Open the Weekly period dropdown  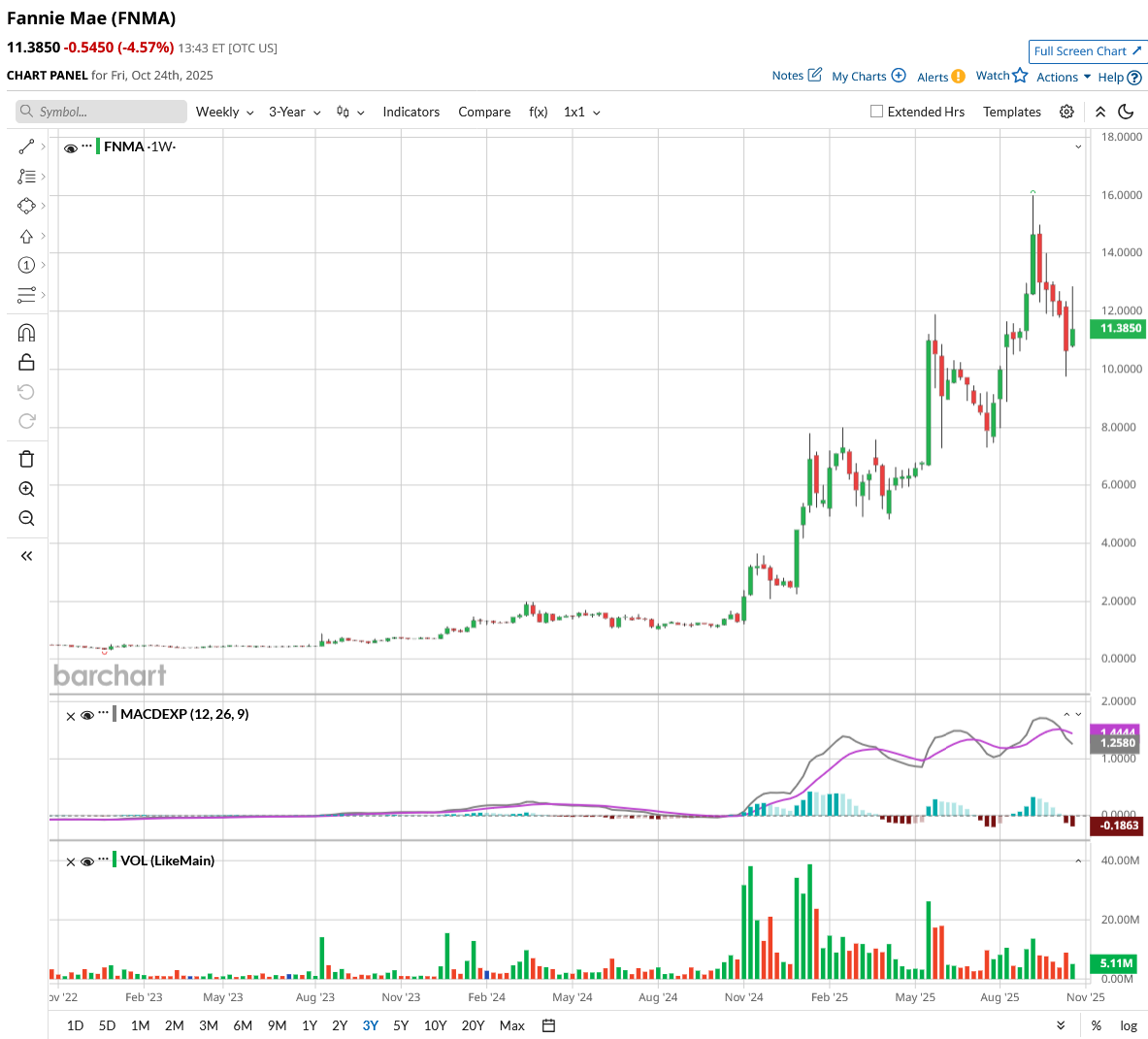tap(225, 112)
